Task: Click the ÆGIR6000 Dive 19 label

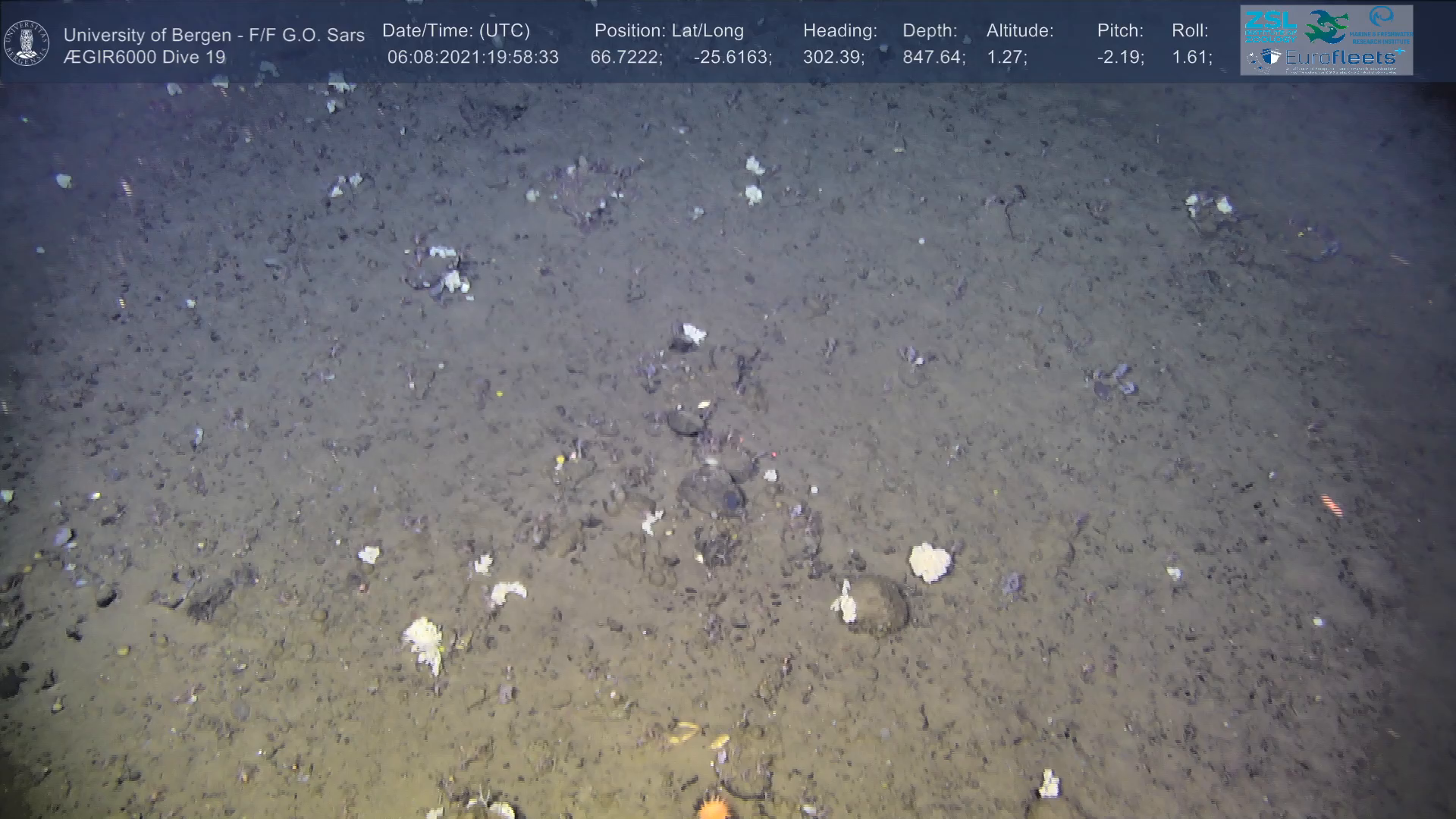Action: coord(144,58)
